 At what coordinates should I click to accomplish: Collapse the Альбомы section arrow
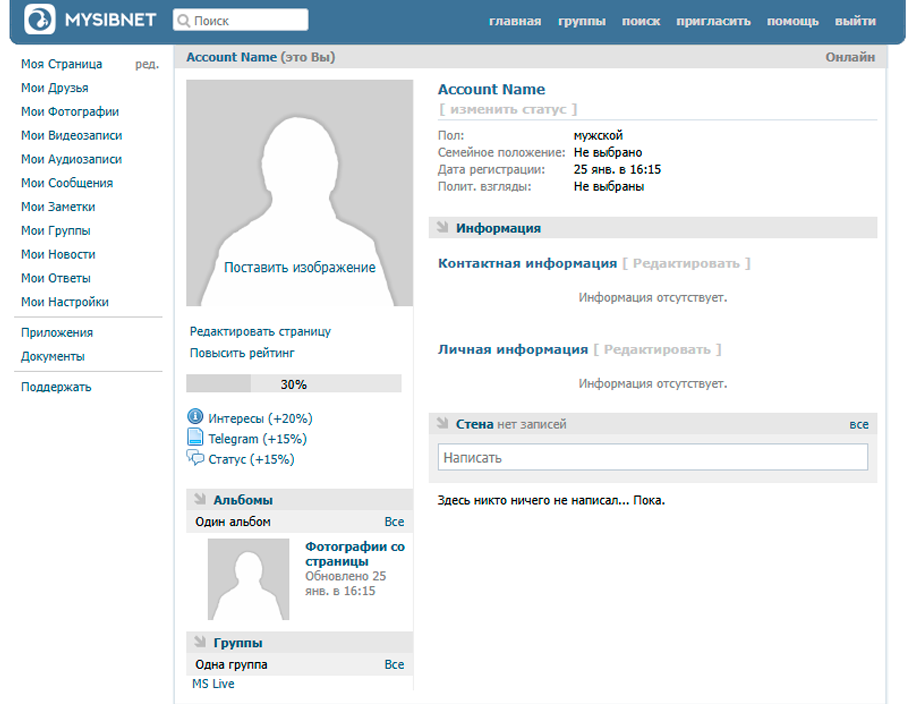point(199,499)
